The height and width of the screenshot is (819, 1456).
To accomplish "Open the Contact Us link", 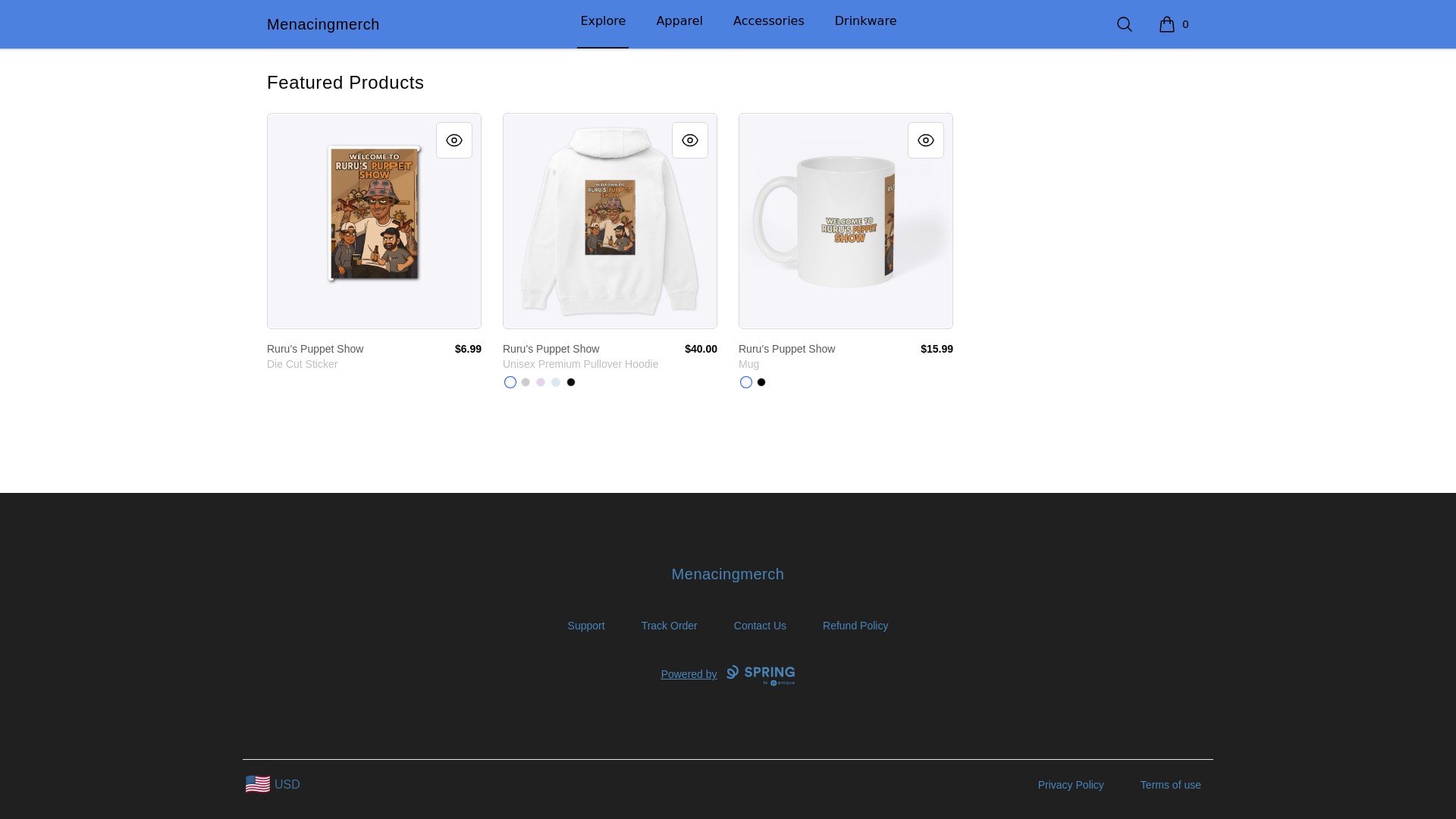I will [760, 626].
